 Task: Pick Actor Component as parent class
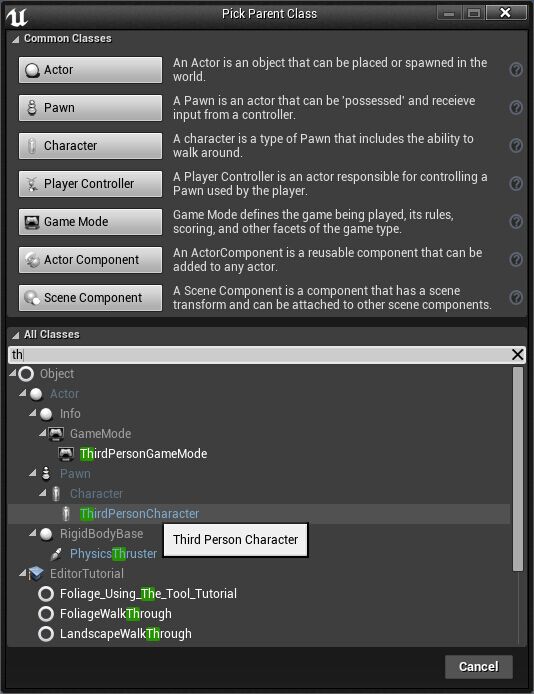[x=90, y=260]
